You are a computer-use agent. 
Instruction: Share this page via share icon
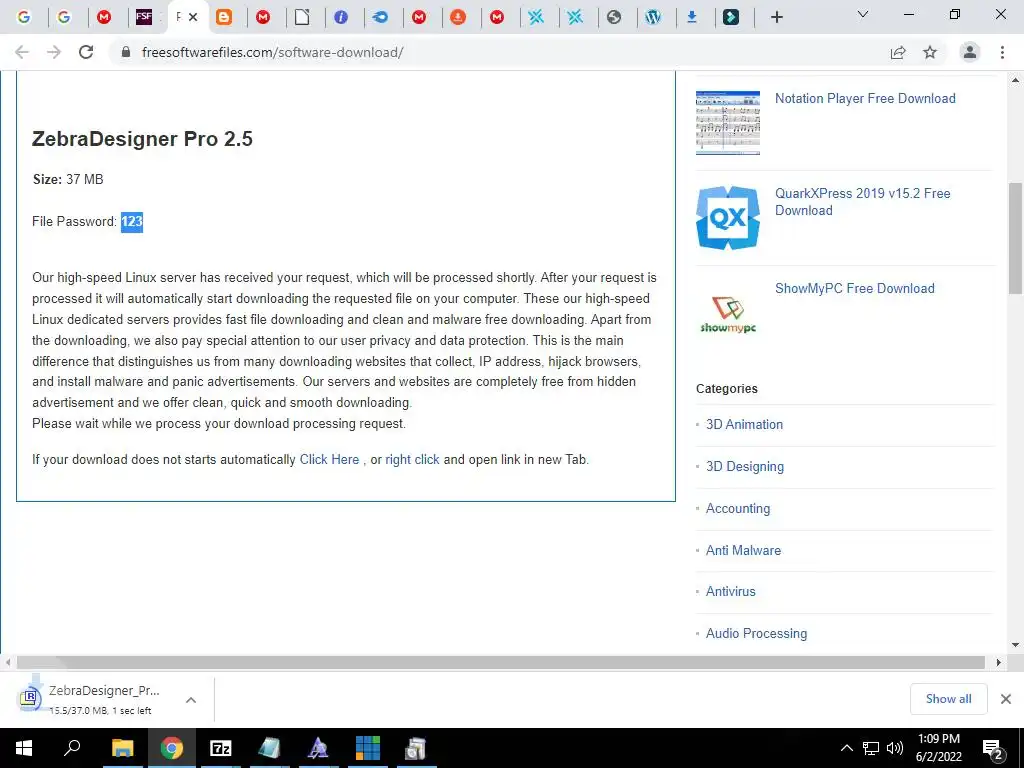tap(898, 52)
